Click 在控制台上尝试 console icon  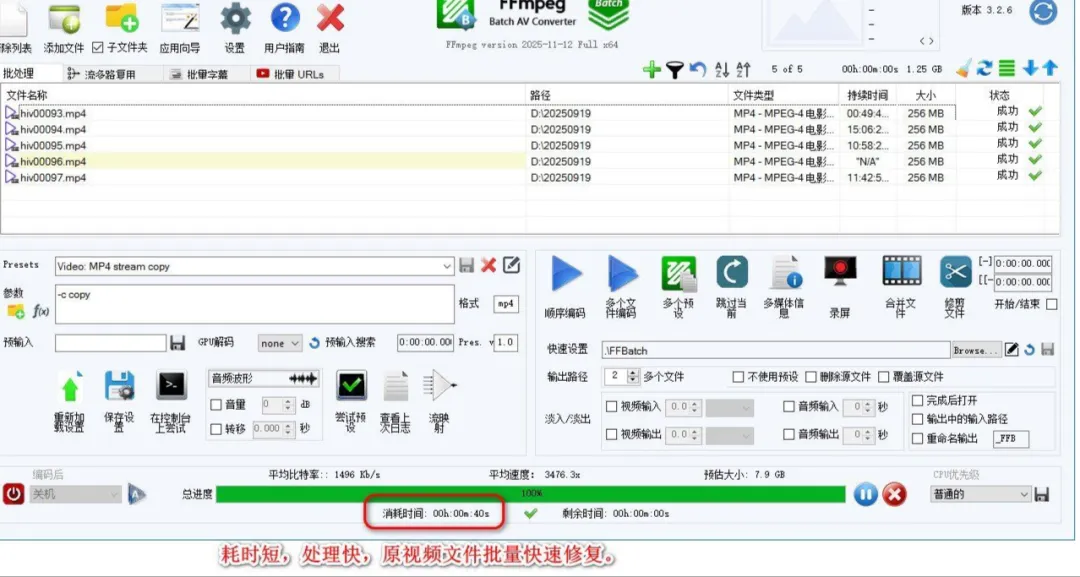point(171,386)
